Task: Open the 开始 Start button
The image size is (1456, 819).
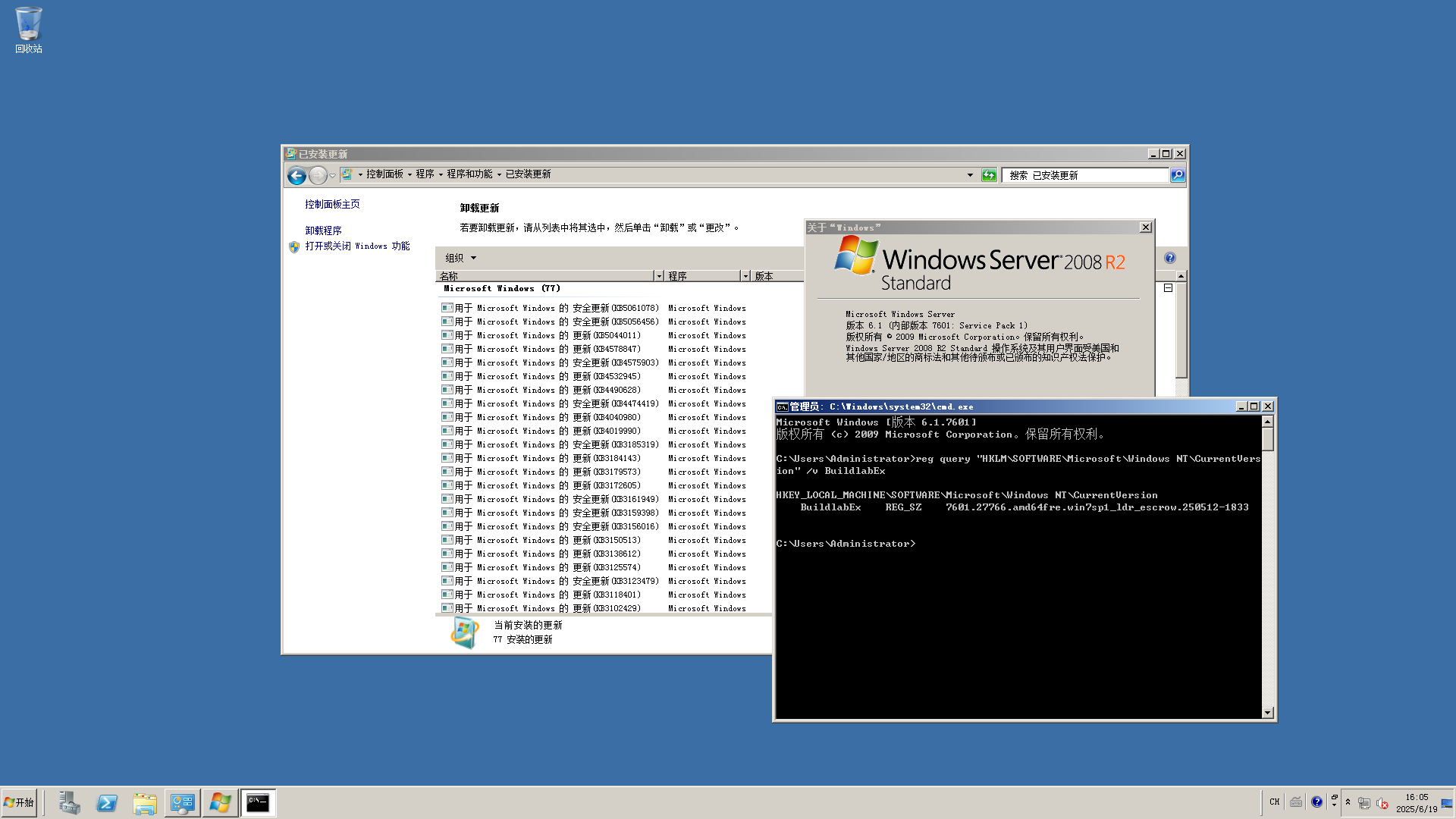Action: [x=19, y=802]
